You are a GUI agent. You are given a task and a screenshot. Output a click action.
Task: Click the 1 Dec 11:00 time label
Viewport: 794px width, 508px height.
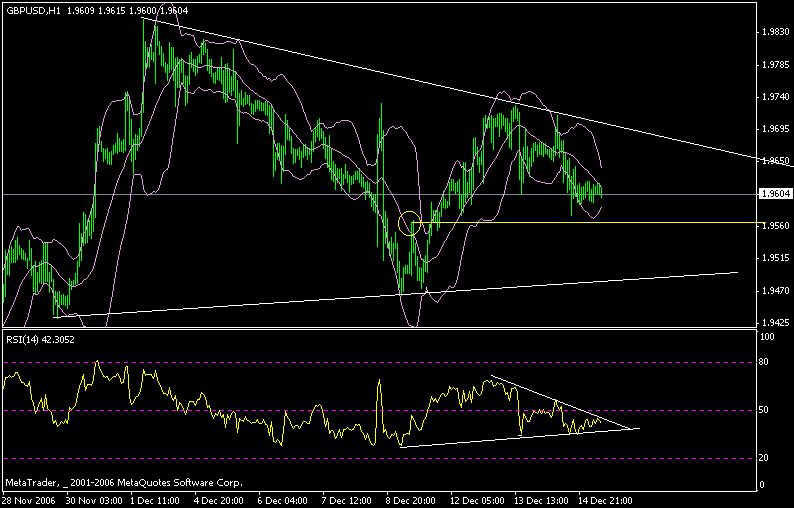(155, 501)
